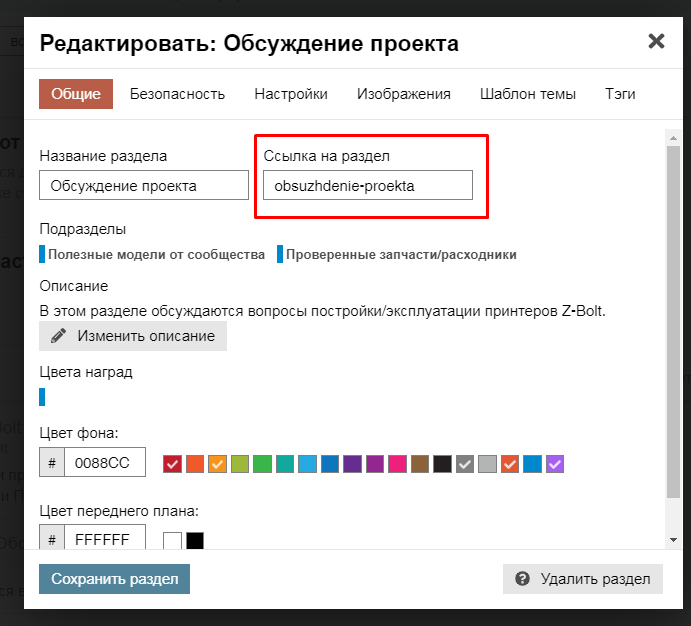Click the dialog's vertical scrollbar thumb
This screenshot has height=626, width=691.
673,322
